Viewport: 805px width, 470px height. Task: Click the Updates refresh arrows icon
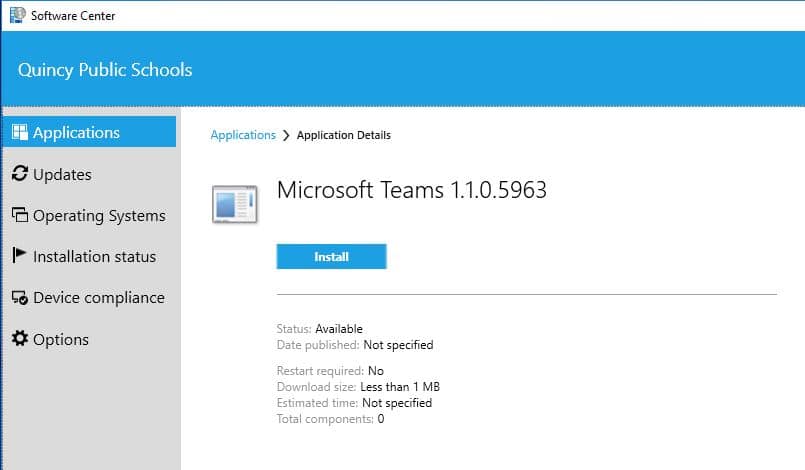tap(19, 174)
